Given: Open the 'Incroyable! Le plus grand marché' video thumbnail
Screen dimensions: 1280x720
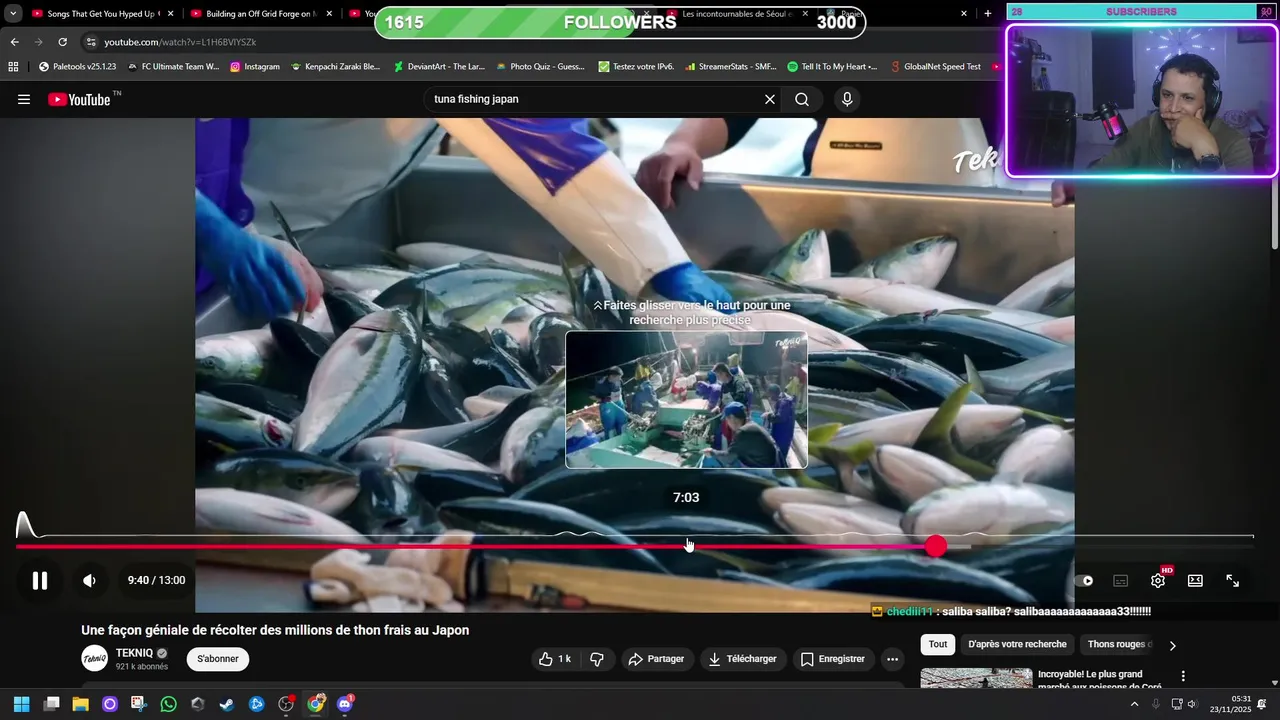Looking at the screenshot, I should 976,679.
